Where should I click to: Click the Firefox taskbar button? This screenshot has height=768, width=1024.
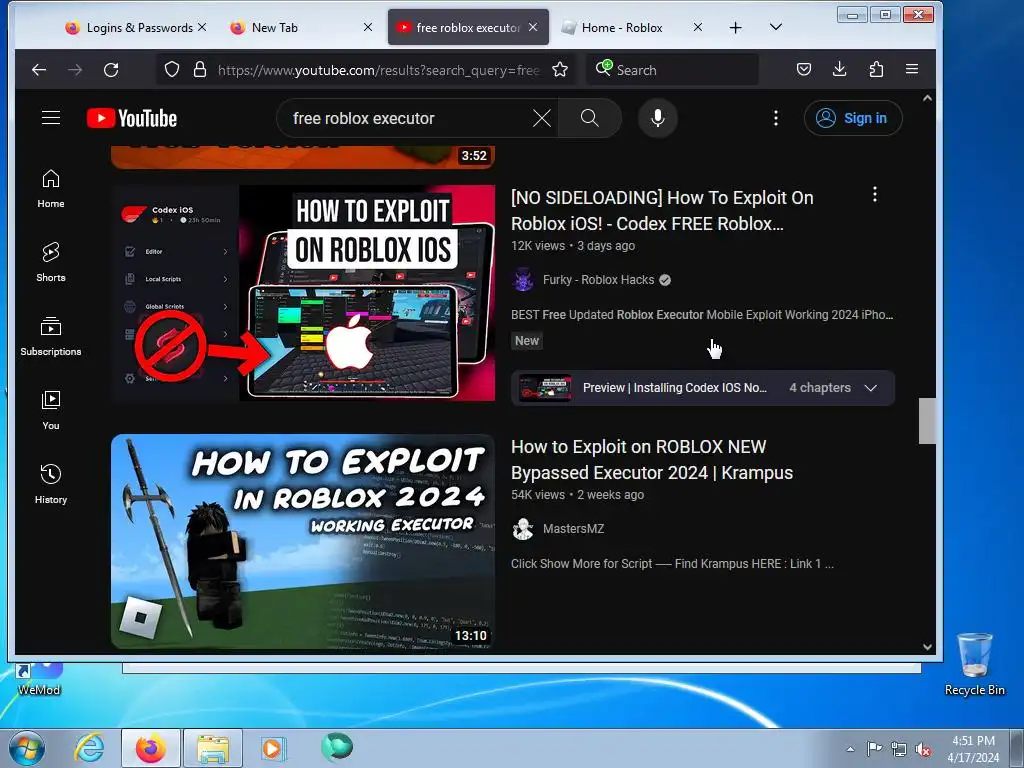point(151,748)
